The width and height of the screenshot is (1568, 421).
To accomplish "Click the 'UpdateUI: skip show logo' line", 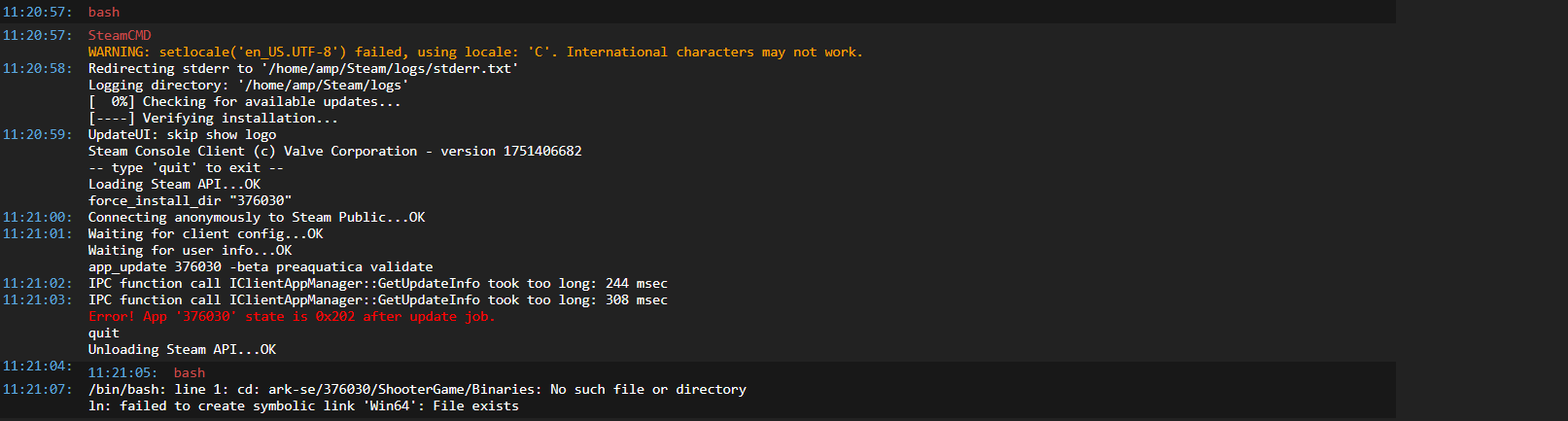I will click(x=183, y=134).
